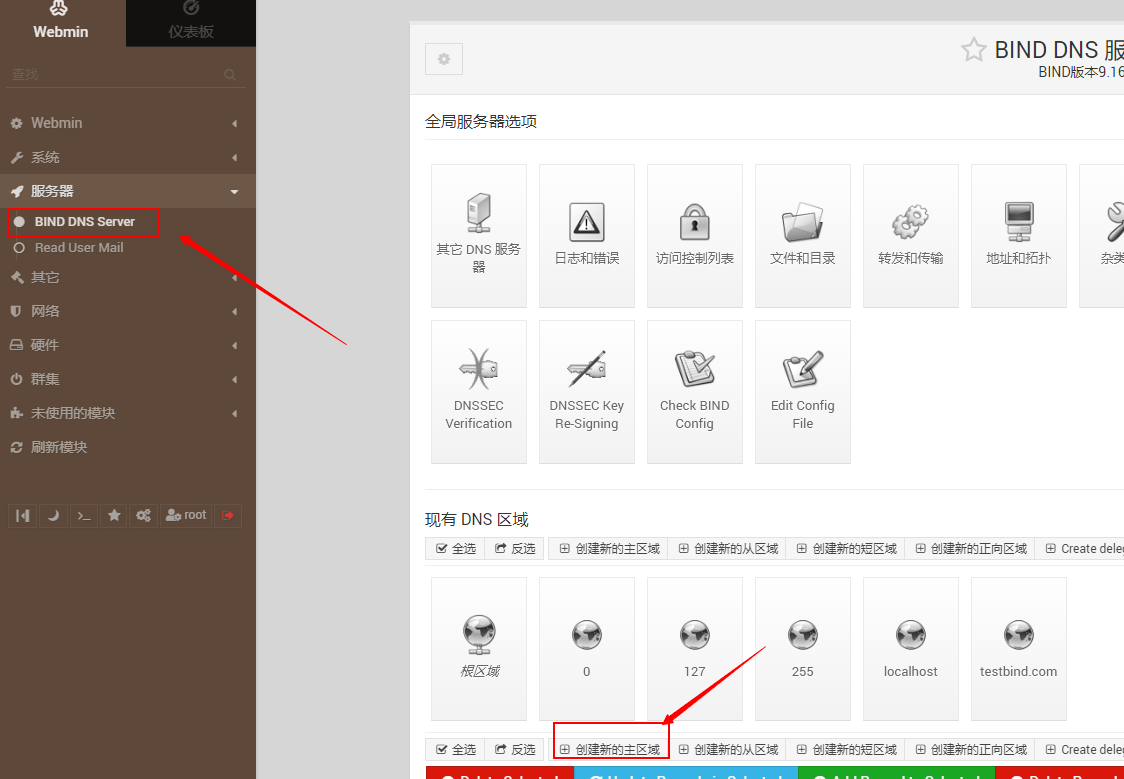The width and height of the screenshot is (1124, 779).
Task: Expand the 群集 category in sidebar
Action: (128, 379)
